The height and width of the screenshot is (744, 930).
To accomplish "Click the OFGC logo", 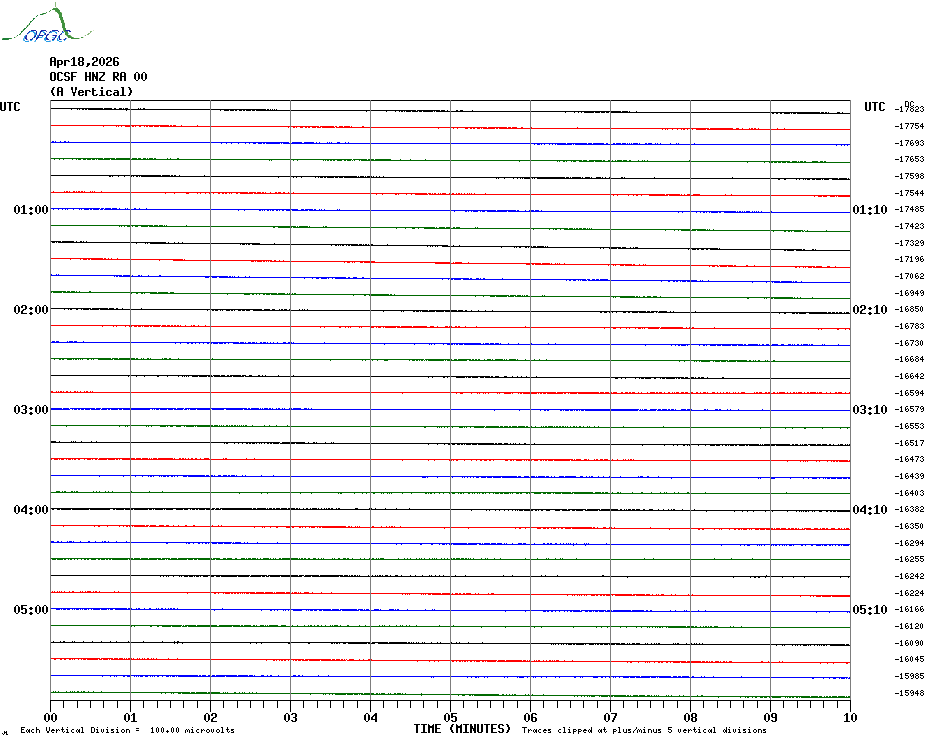I will pos(47,23).
